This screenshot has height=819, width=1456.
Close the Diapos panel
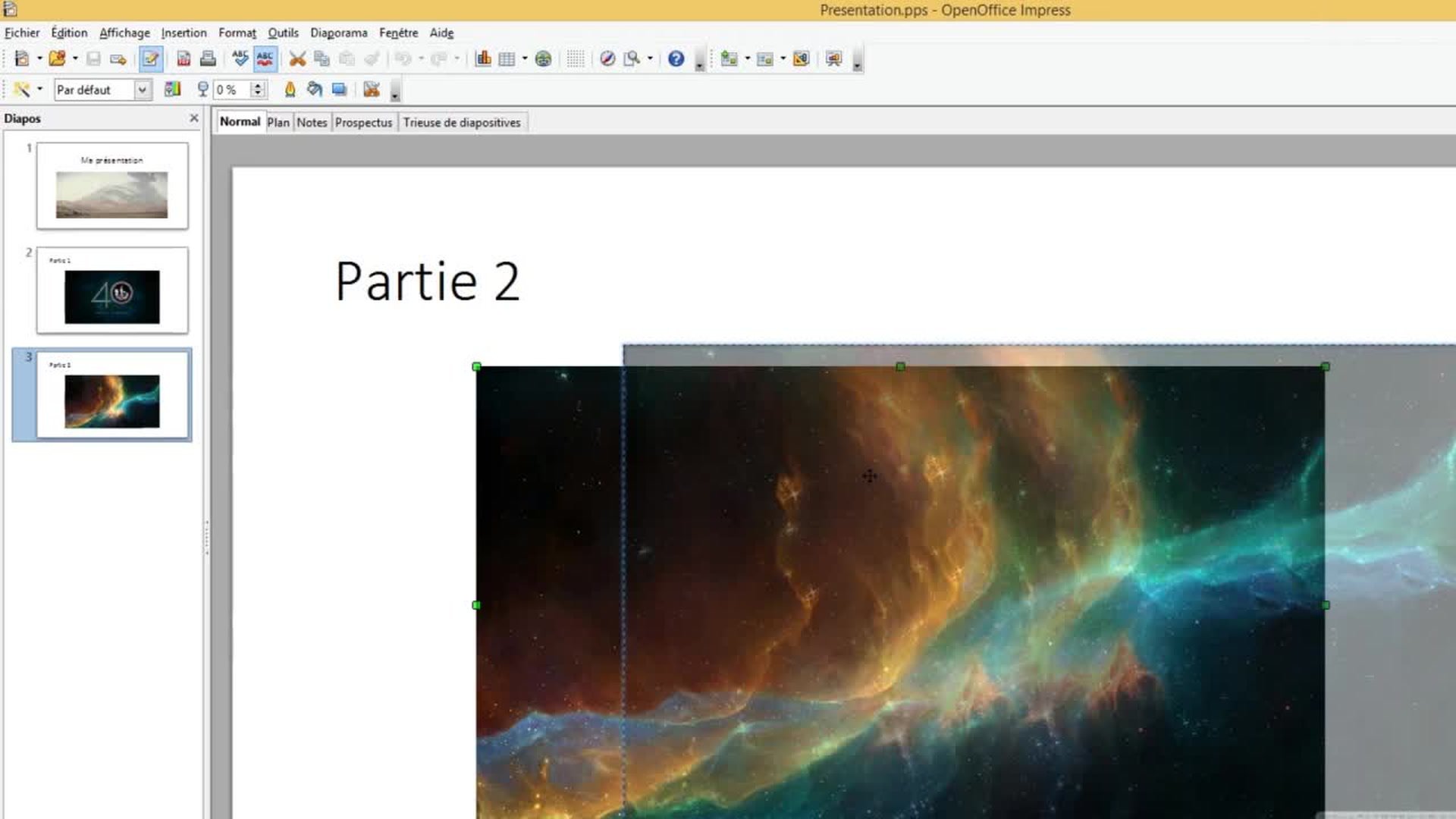pos(194,118)
